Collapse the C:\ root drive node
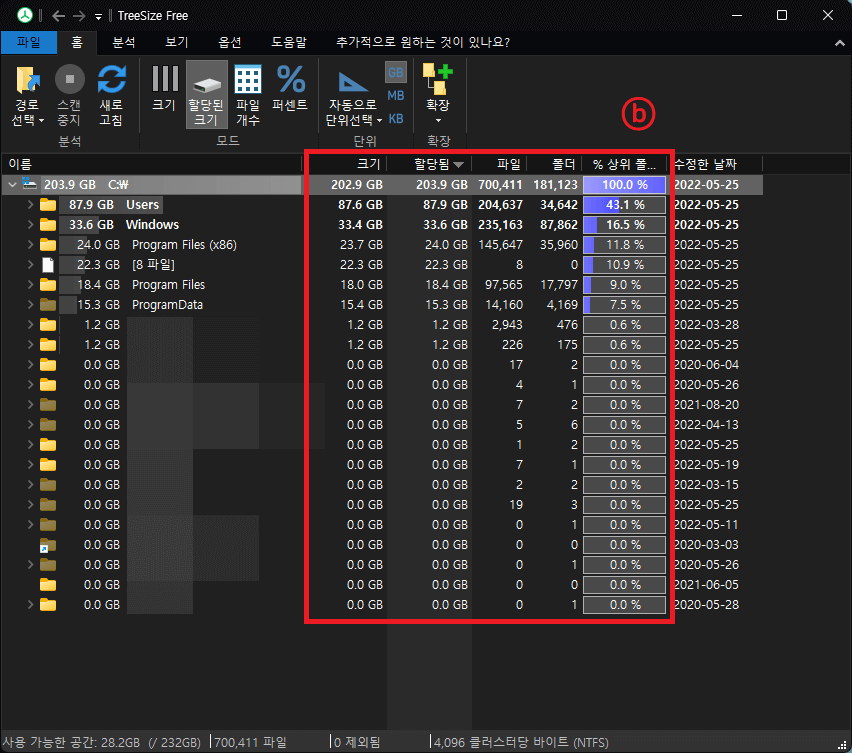This screenshot has height=753, width=852. pos(12,185)
